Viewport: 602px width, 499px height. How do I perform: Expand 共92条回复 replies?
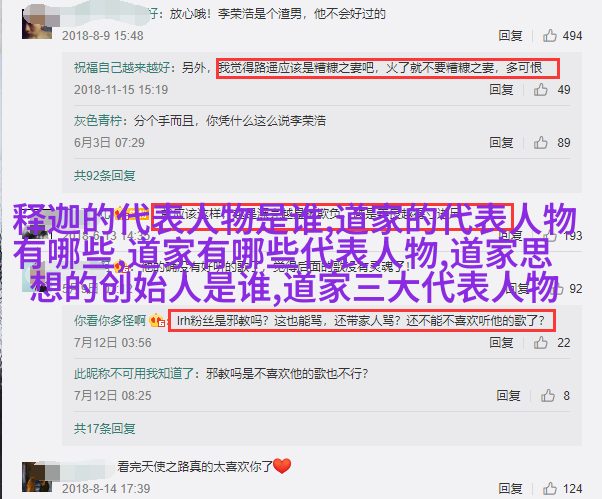(104, 176)
